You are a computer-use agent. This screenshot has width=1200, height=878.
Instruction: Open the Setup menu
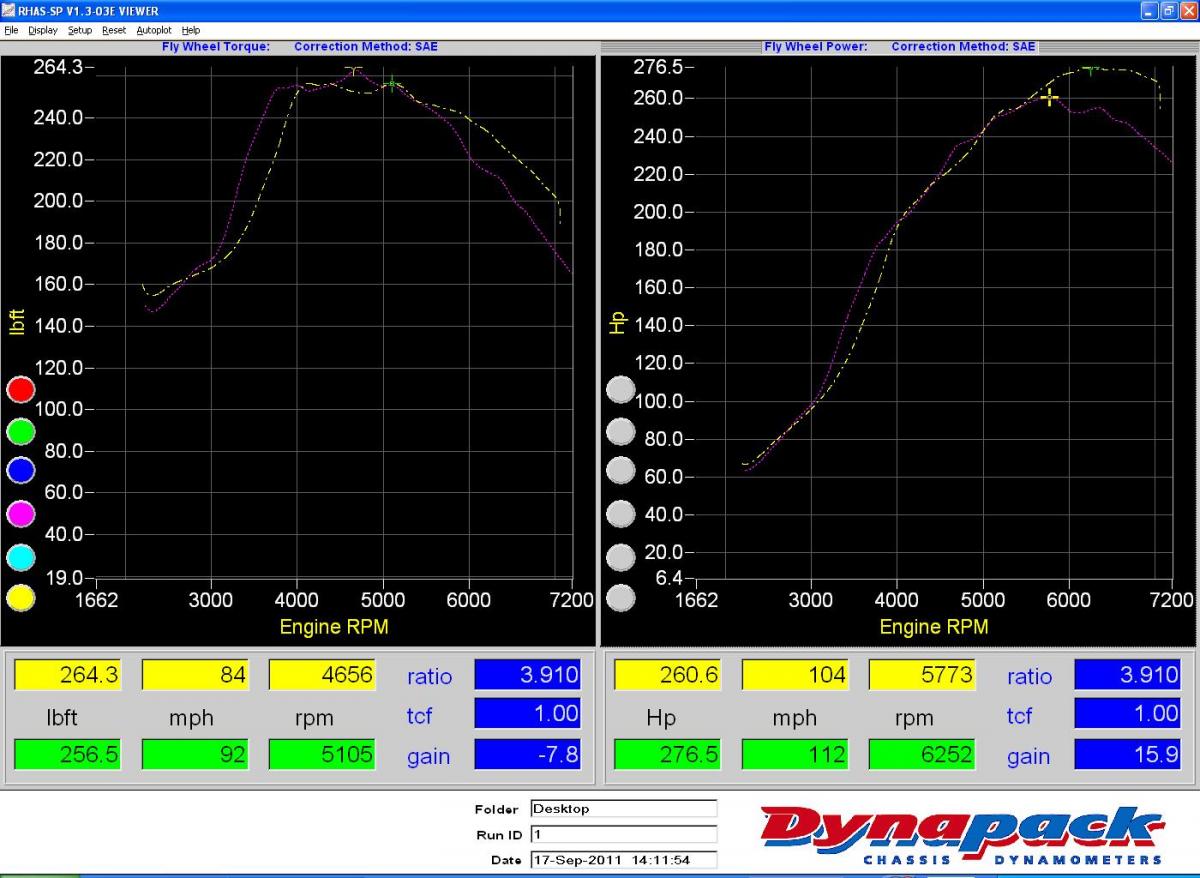pyautogui.click(x=80, y=30)
